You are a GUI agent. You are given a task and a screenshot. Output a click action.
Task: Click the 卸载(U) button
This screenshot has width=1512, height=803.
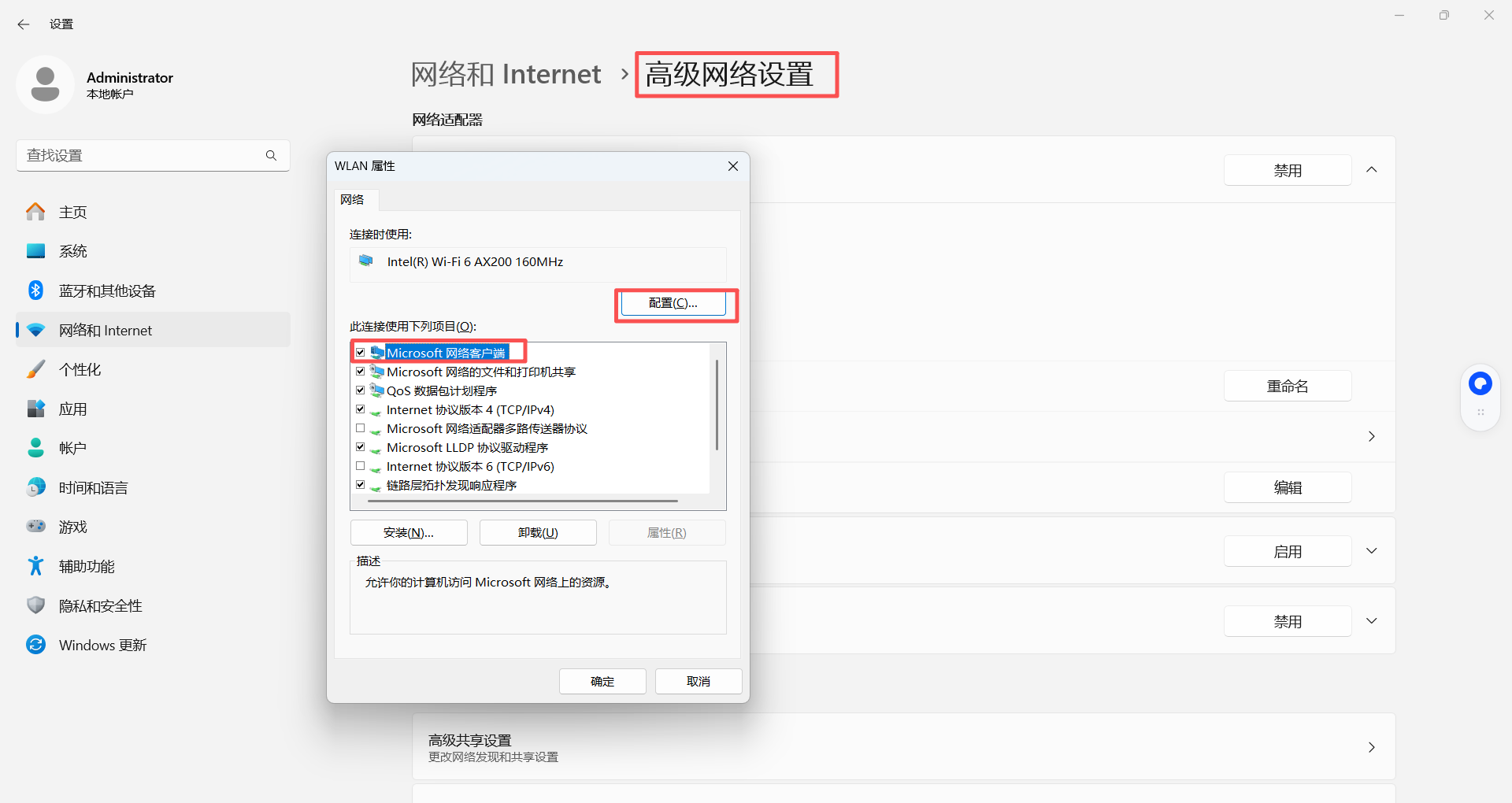(538, 533)
